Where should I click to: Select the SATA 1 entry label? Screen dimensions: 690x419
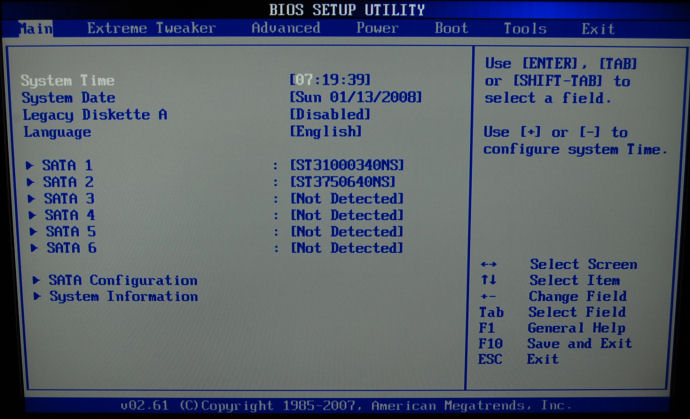coord(67,165)
